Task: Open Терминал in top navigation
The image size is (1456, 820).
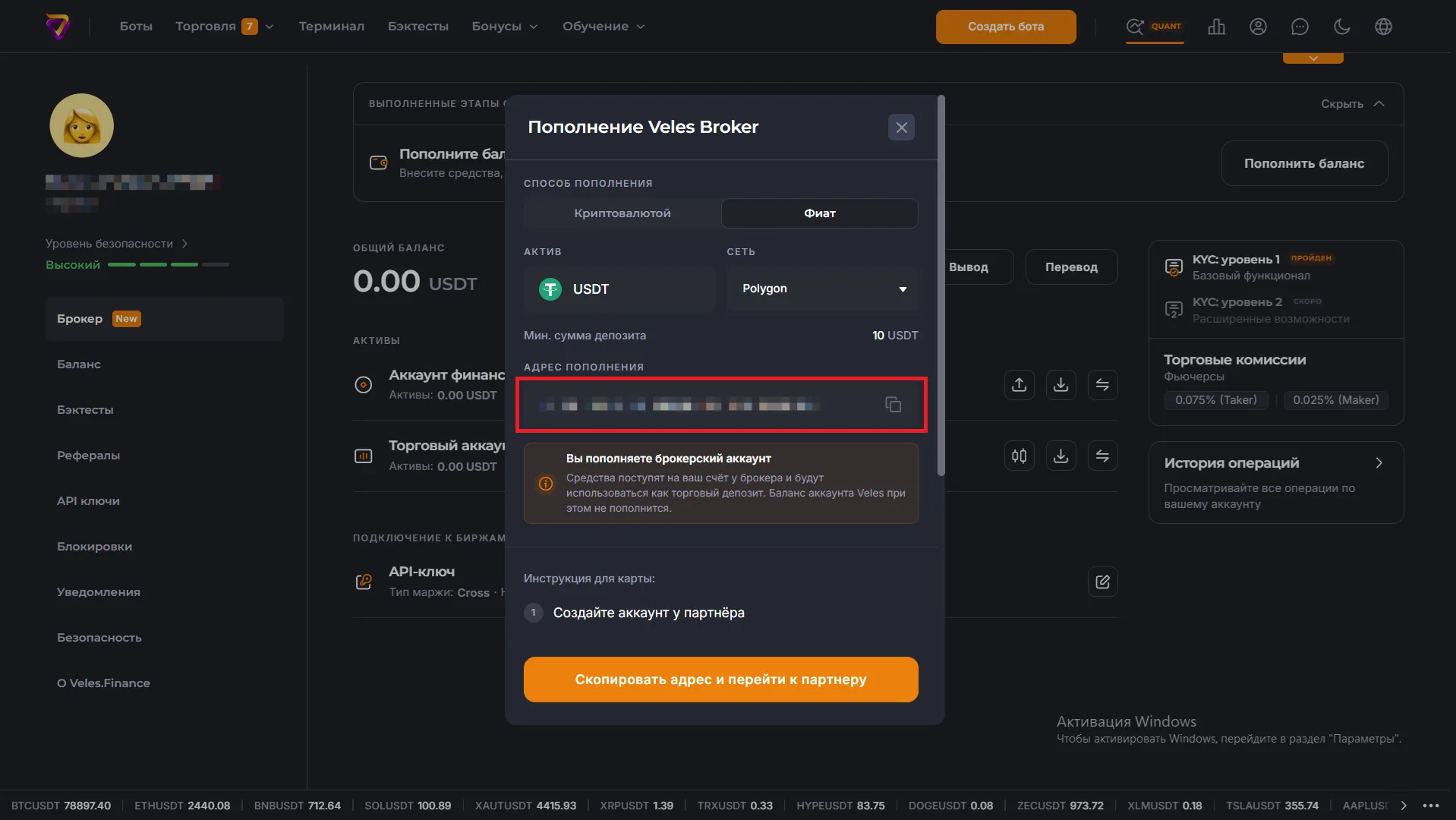Action: click(332, 27)
